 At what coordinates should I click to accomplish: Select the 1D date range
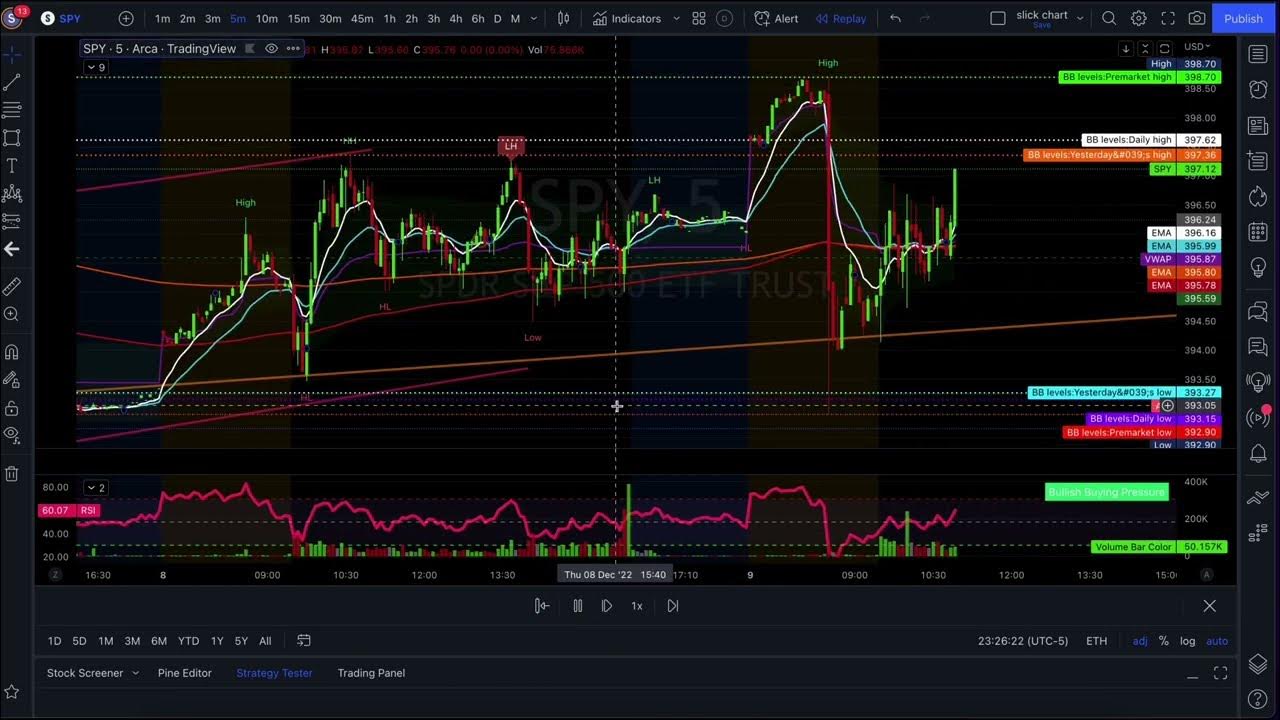(54, 641)
